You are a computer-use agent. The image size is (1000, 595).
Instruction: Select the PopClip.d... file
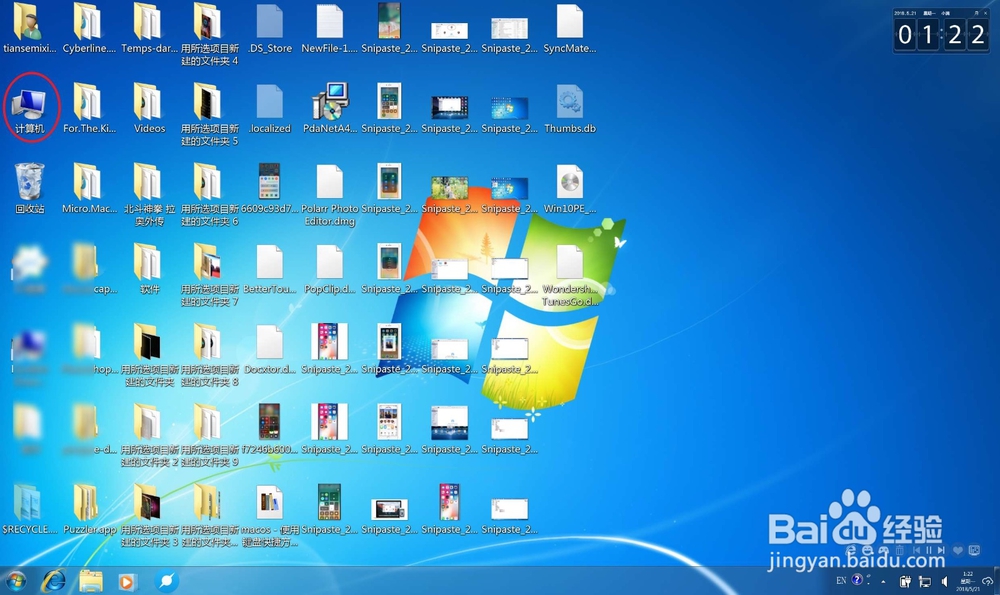(330, 269)
